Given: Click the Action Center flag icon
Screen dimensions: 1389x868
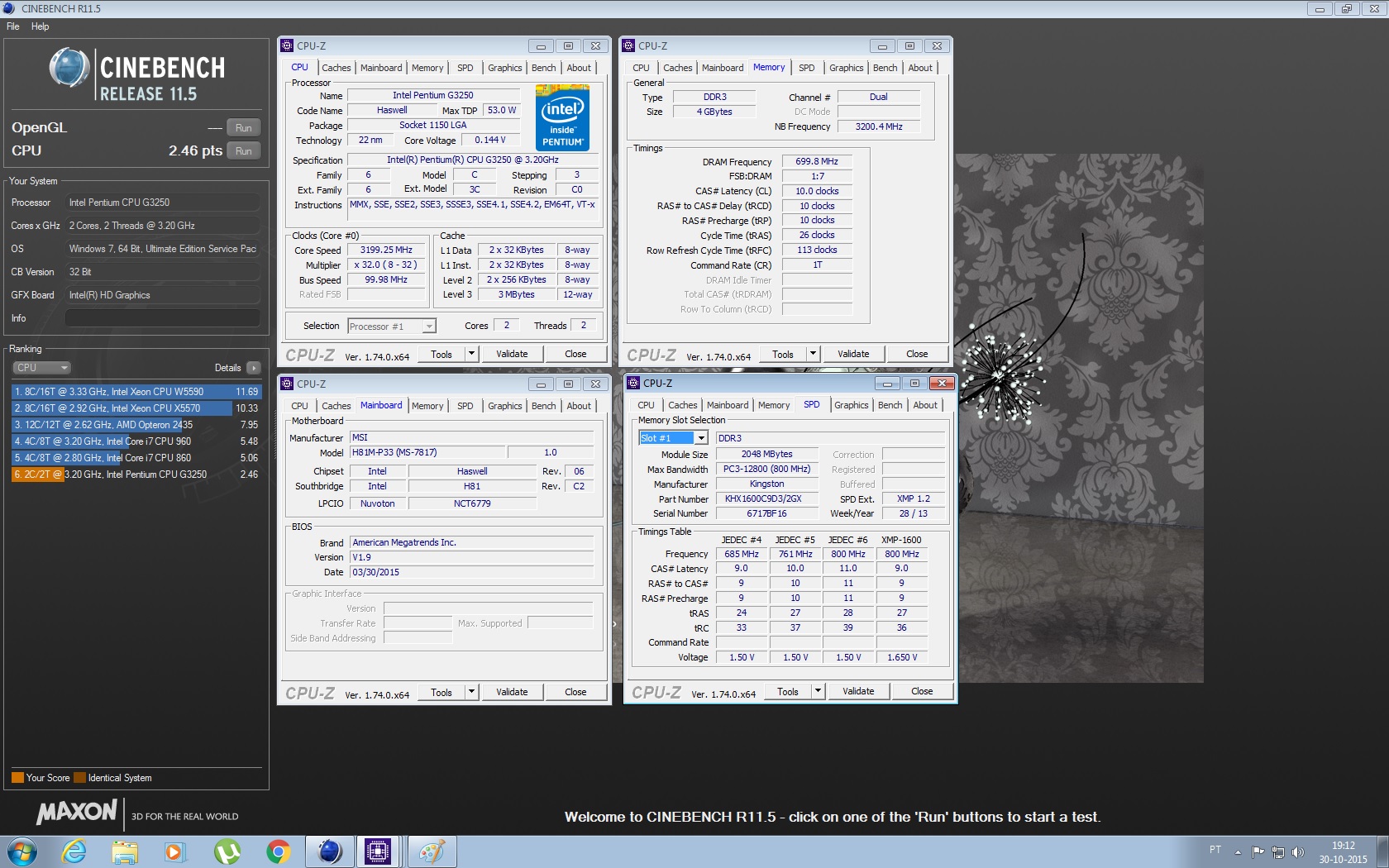Looking at the screenshot, I should [1258, 852].
